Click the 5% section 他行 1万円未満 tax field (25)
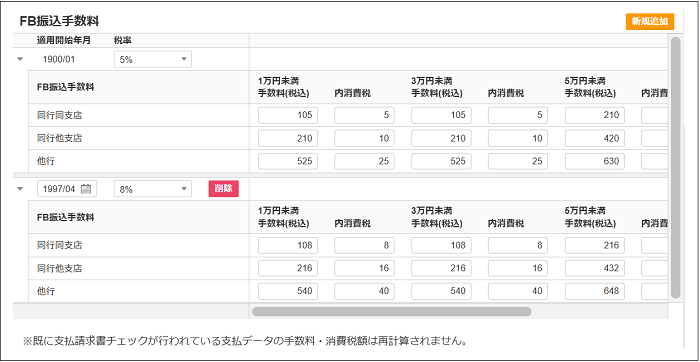The image size is (700, 362). tap(364, 161)
